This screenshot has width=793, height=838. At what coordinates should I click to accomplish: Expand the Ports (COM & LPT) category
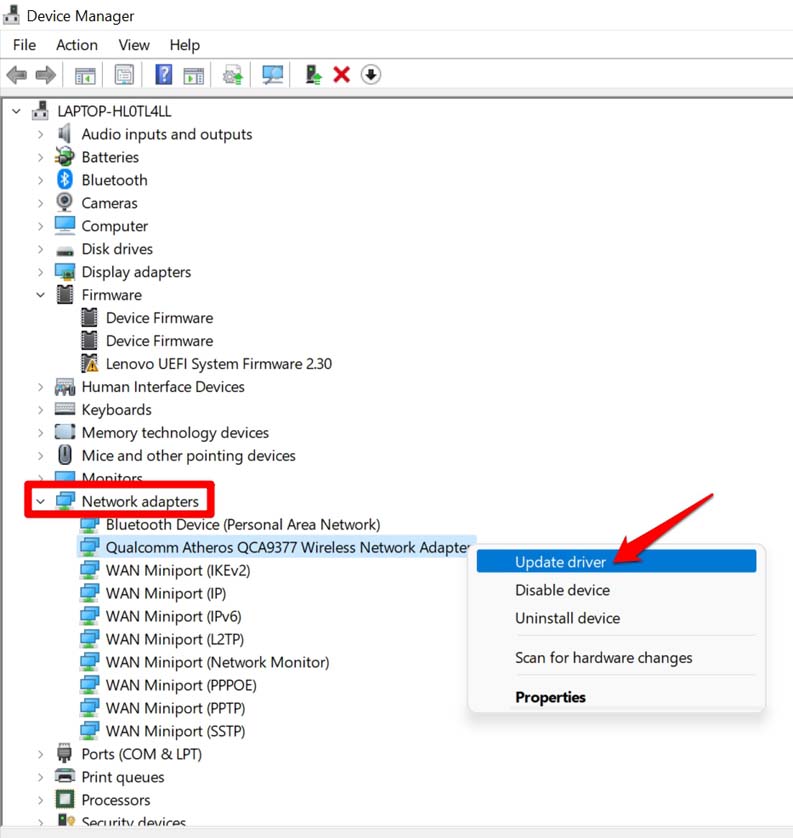41,754
